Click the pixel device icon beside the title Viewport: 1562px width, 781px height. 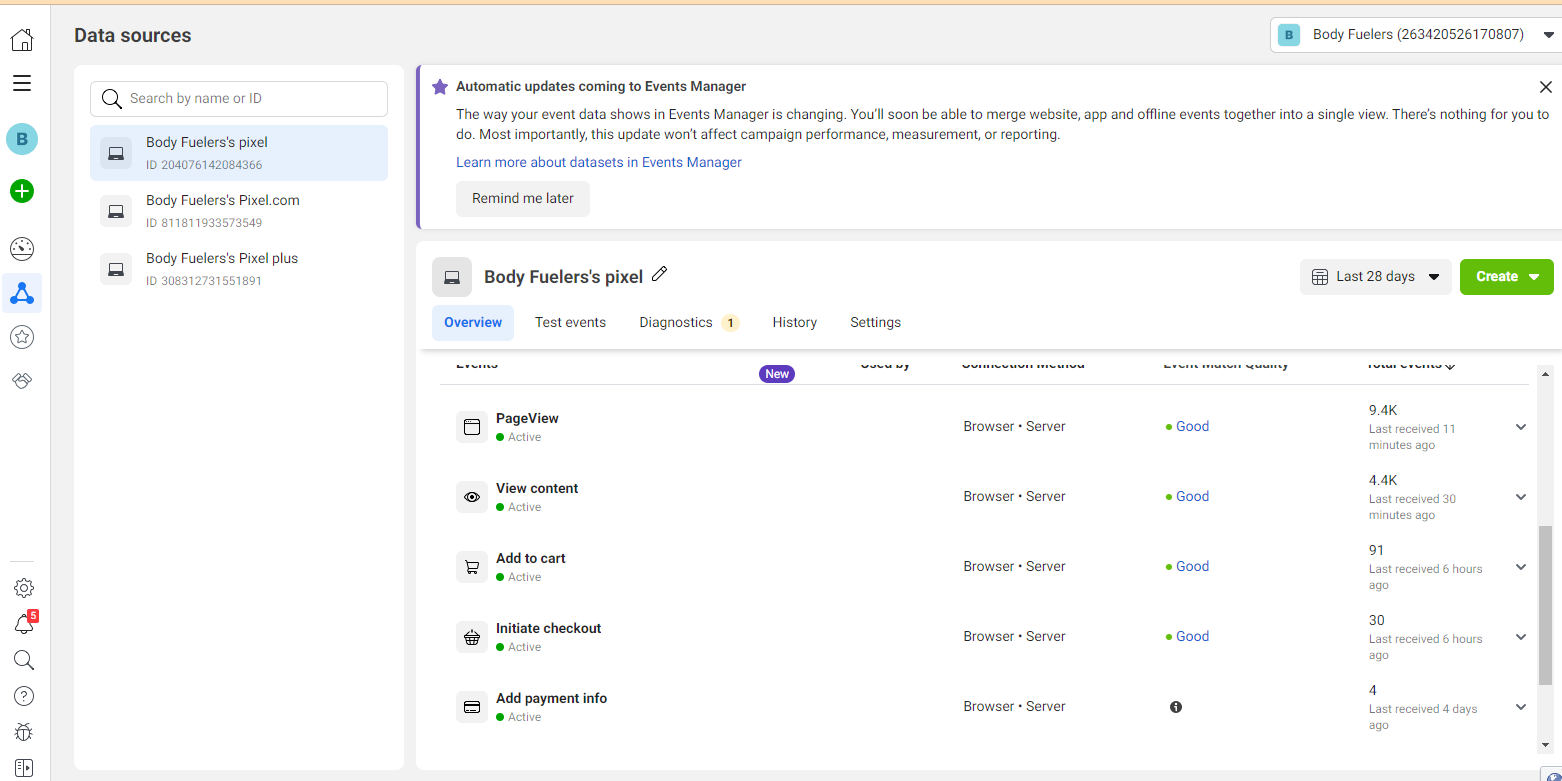pos(452,277)
